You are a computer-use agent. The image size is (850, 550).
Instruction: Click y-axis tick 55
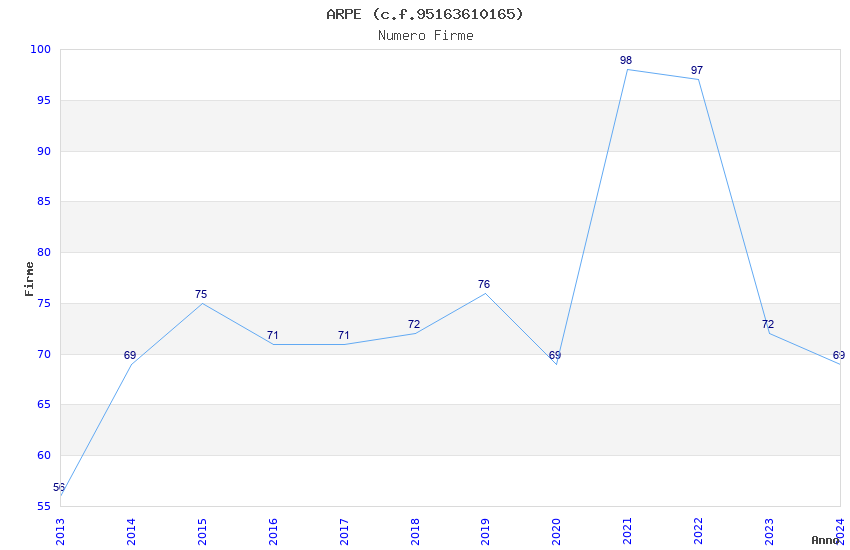[44, 507]
